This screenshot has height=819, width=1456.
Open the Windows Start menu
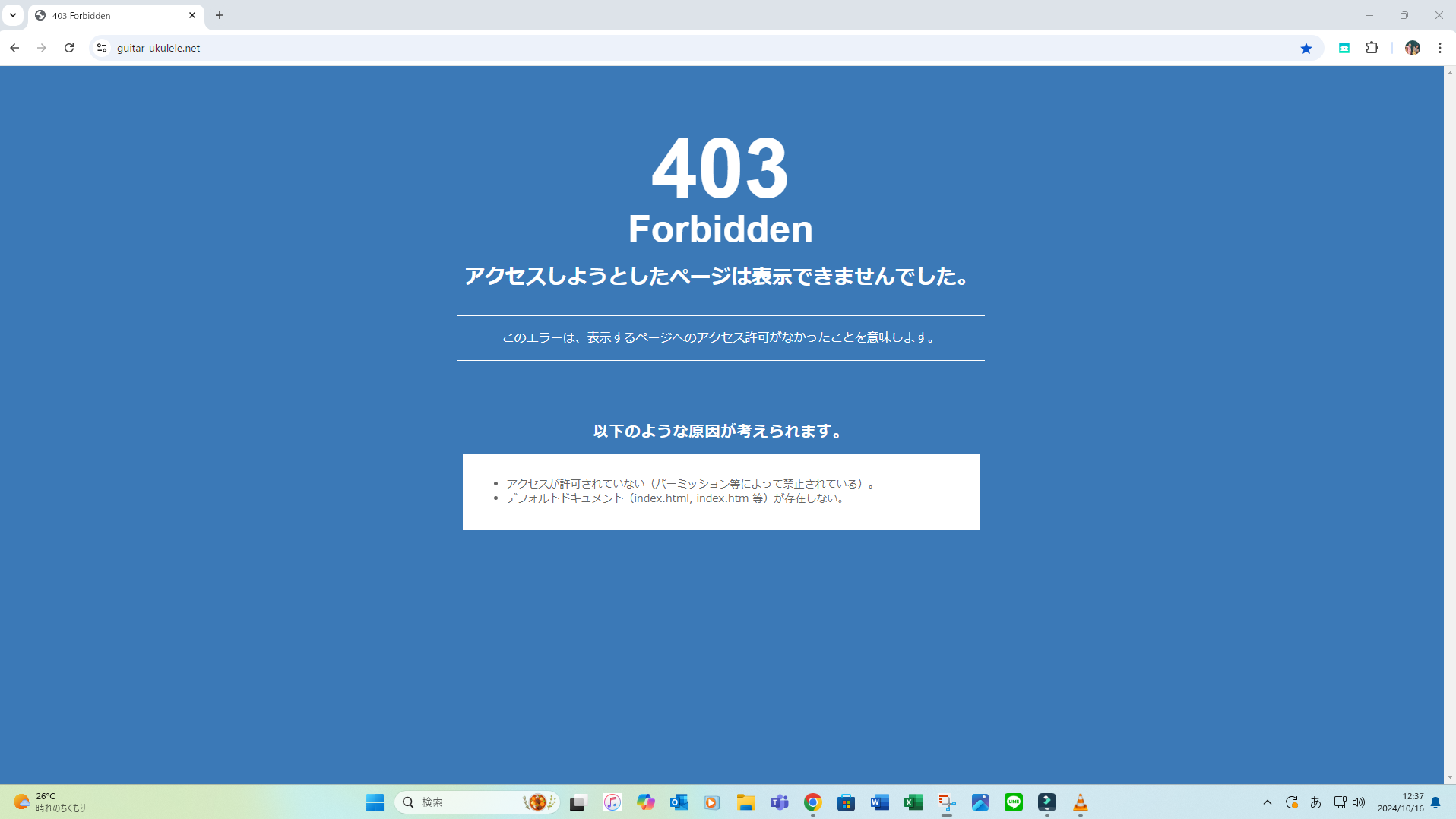pyautogui.click(x=375, y=802)
